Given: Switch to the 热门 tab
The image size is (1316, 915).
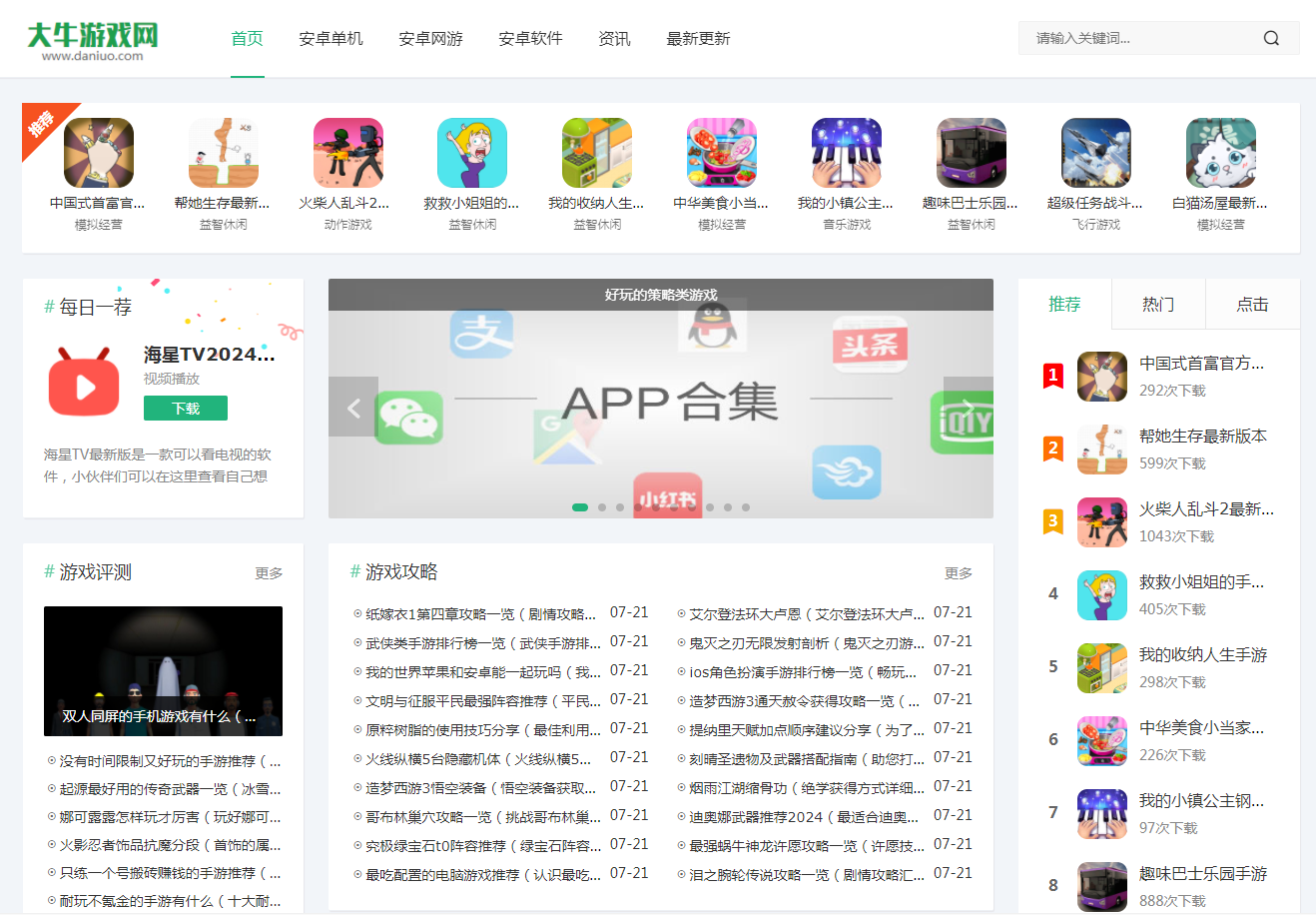Looking at the screenshot, I should (x=1158, y=304).
